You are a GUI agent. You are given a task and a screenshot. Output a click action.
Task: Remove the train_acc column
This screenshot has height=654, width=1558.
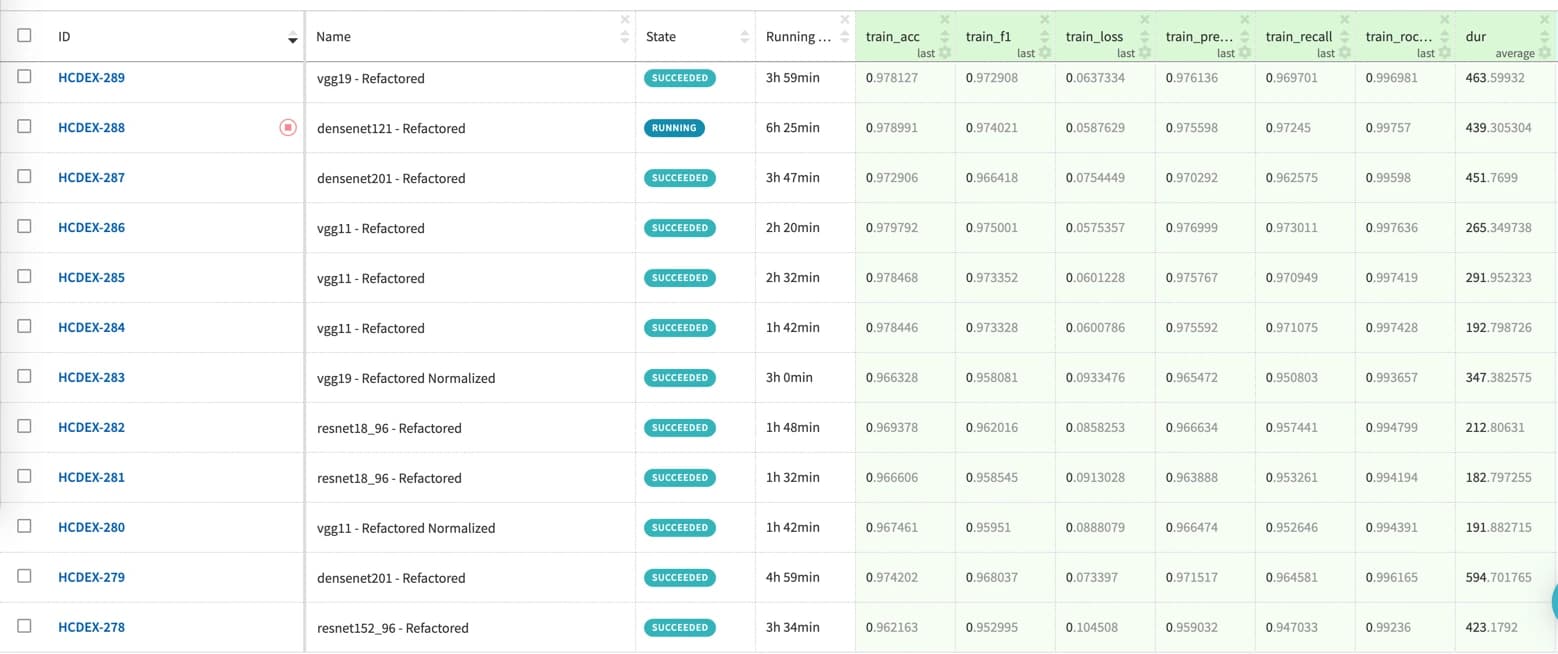point(945,19)
